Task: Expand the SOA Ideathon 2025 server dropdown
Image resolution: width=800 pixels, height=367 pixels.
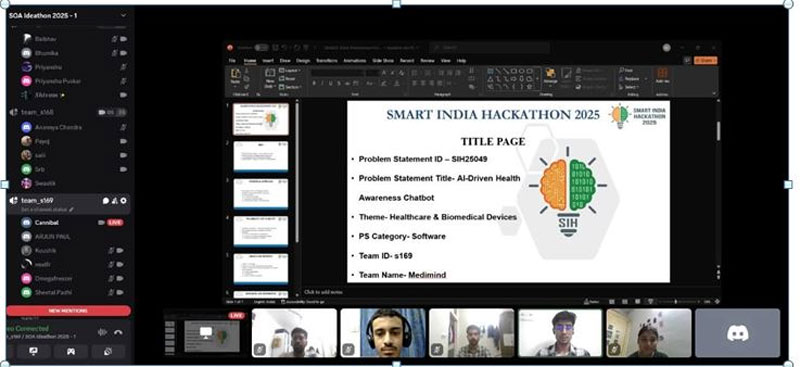Action: (123, 15)
